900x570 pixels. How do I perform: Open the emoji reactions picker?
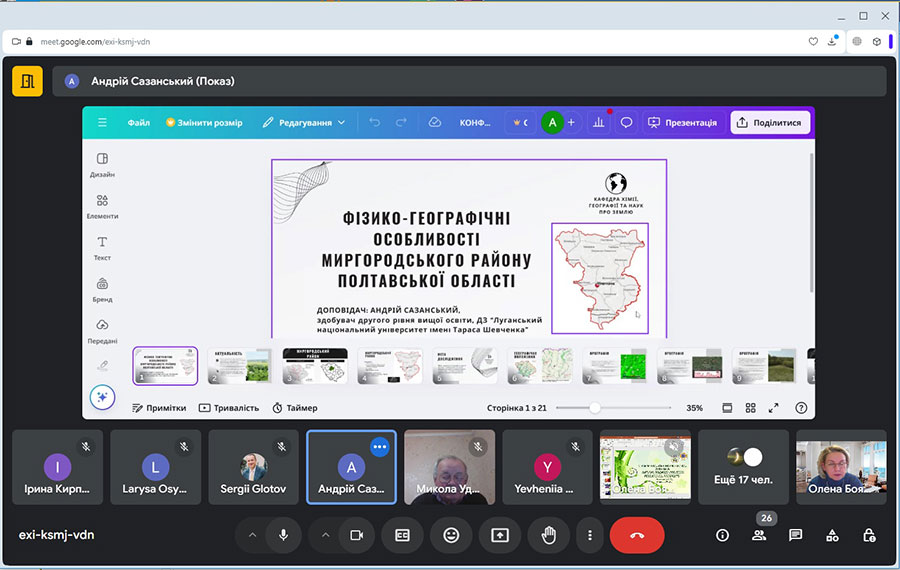[x=451, y=535]
